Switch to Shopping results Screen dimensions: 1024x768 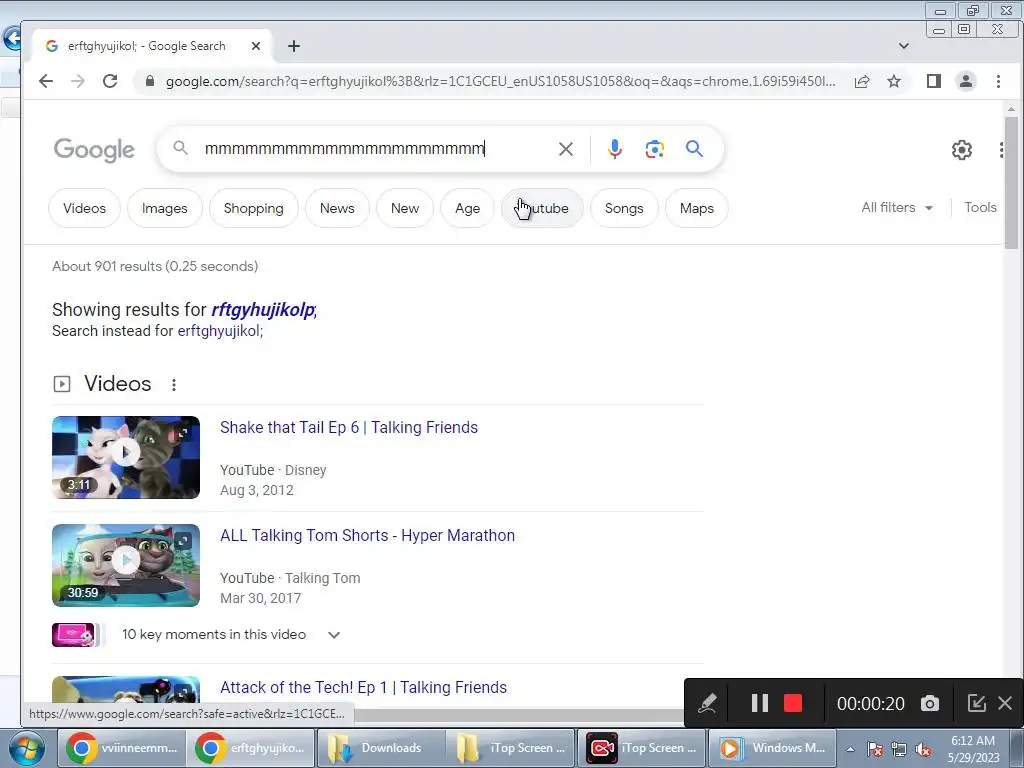tap(253, 208)
